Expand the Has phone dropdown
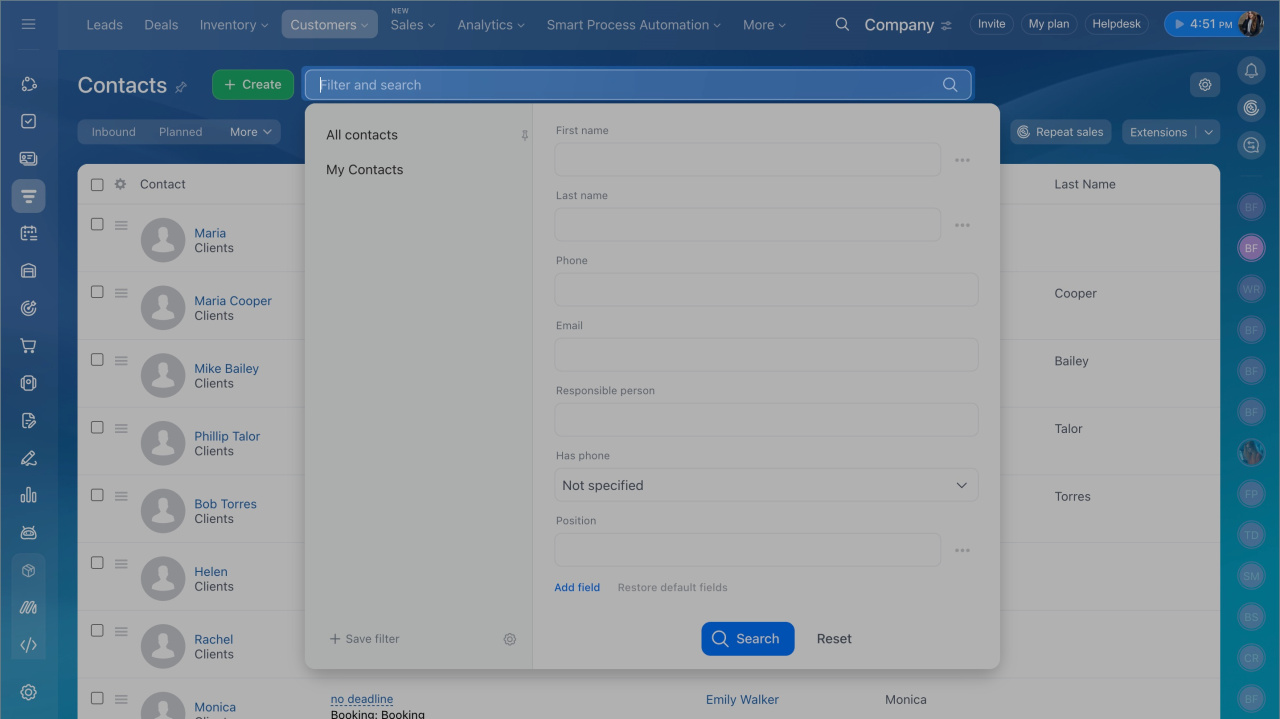Screen dimensions: 1280x719 click(766, 485)
